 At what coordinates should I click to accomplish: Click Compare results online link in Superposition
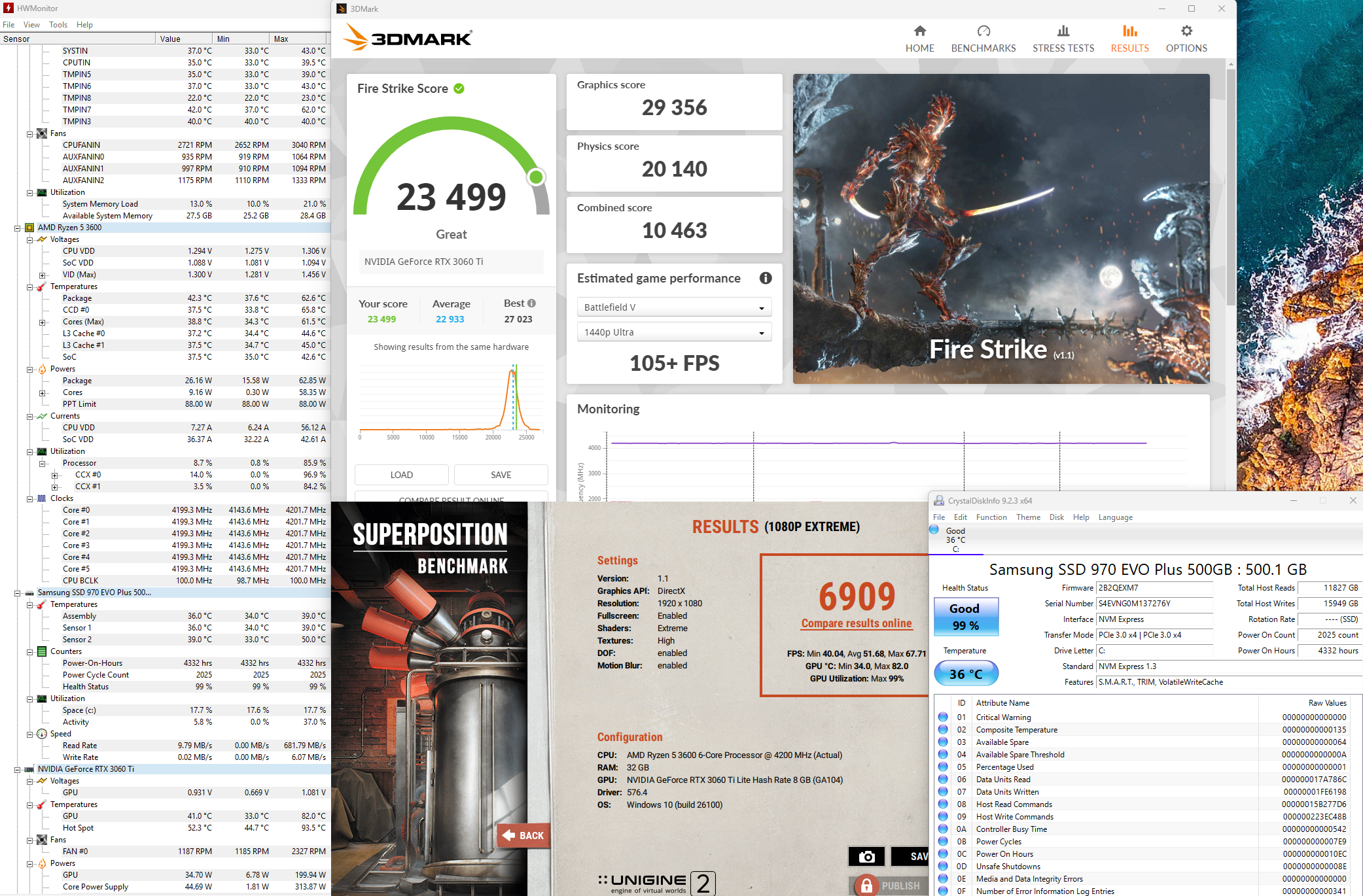coord(857,623)
